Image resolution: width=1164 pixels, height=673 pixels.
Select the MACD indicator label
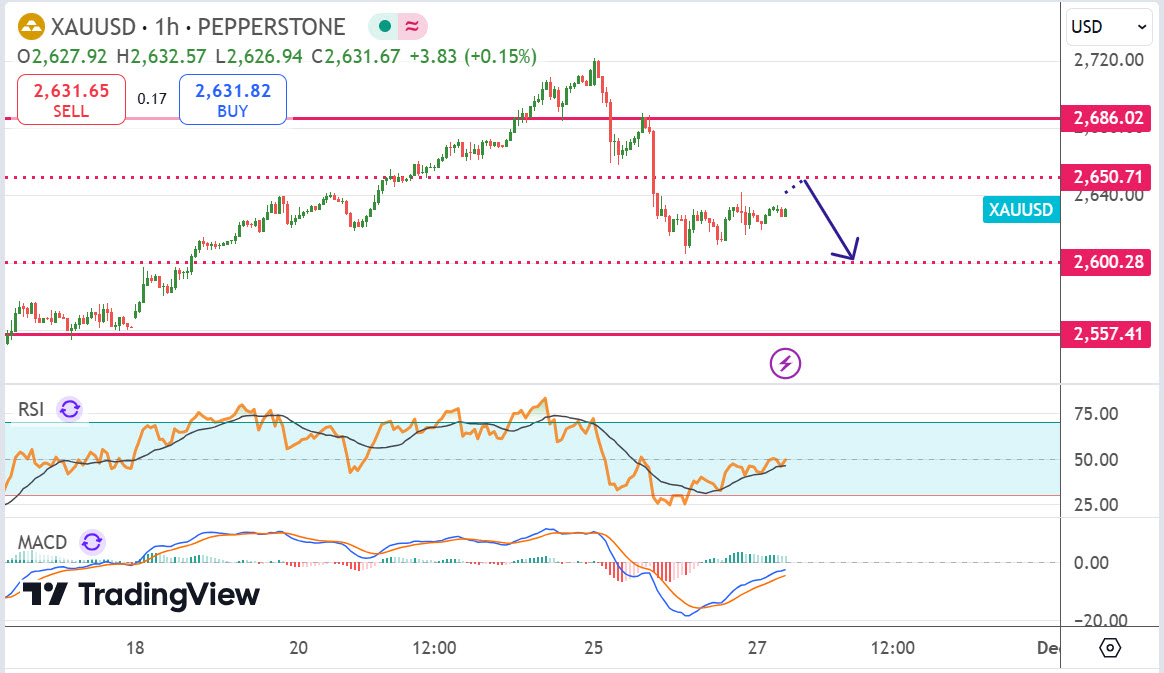pyautogui.click(x=42, y=543)
